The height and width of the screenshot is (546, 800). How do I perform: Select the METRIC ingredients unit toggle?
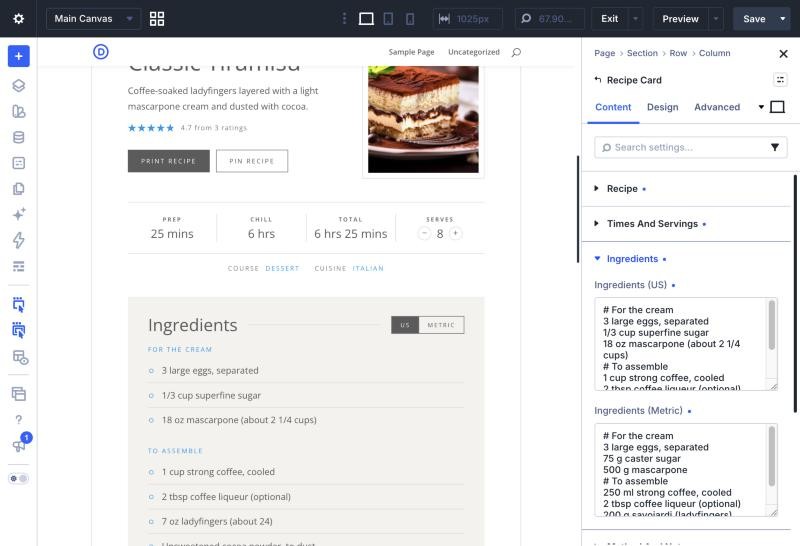coord(441,325)
